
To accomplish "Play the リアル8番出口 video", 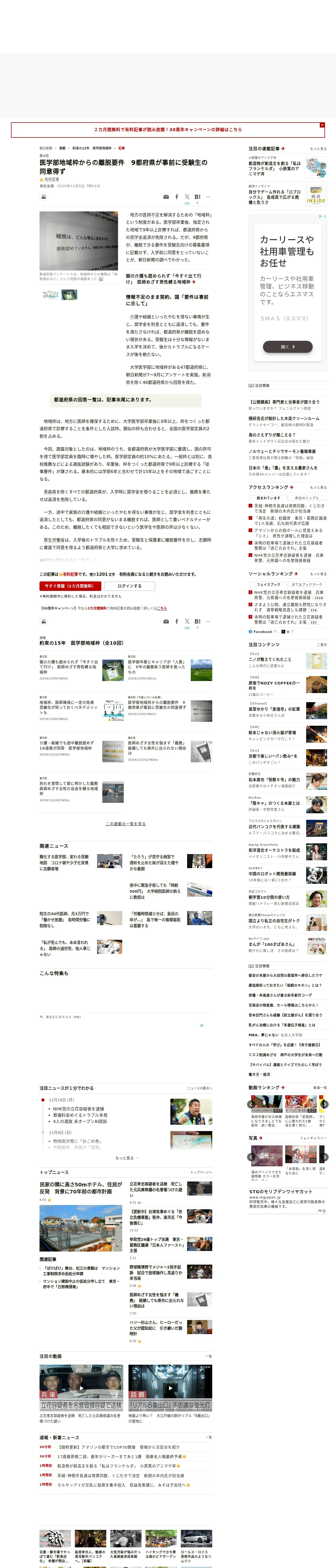I will pyautogui.click(x=170, y=1388).
